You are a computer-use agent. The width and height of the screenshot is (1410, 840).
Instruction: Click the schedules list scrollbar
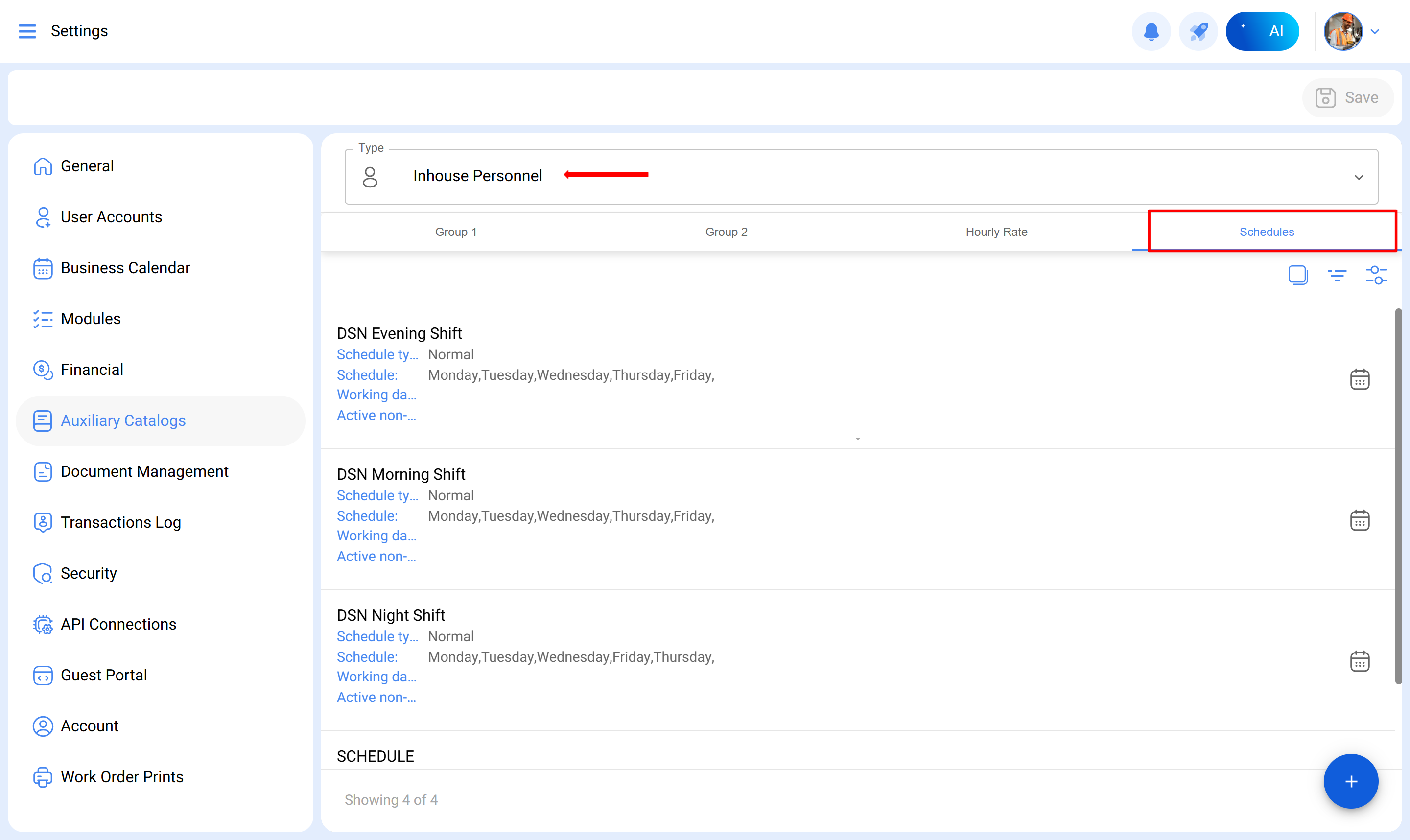click(1398, 495)
